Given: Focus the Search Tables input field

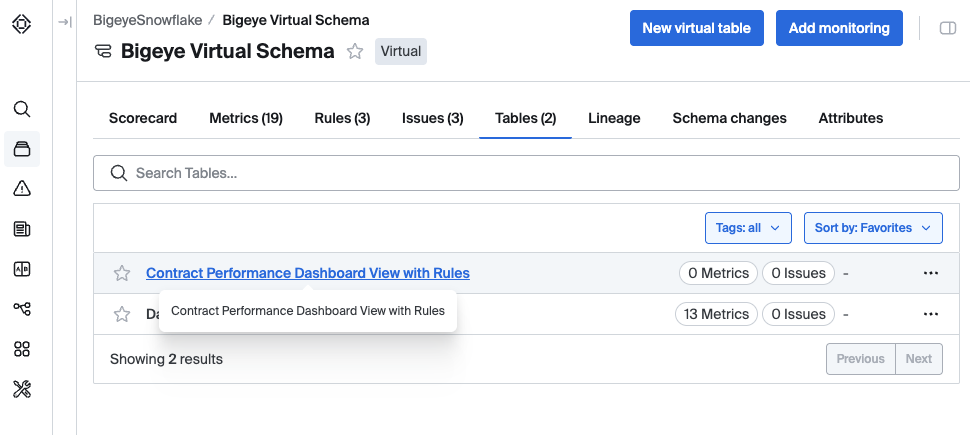Looking at the screenshot, I should (526, 173).
